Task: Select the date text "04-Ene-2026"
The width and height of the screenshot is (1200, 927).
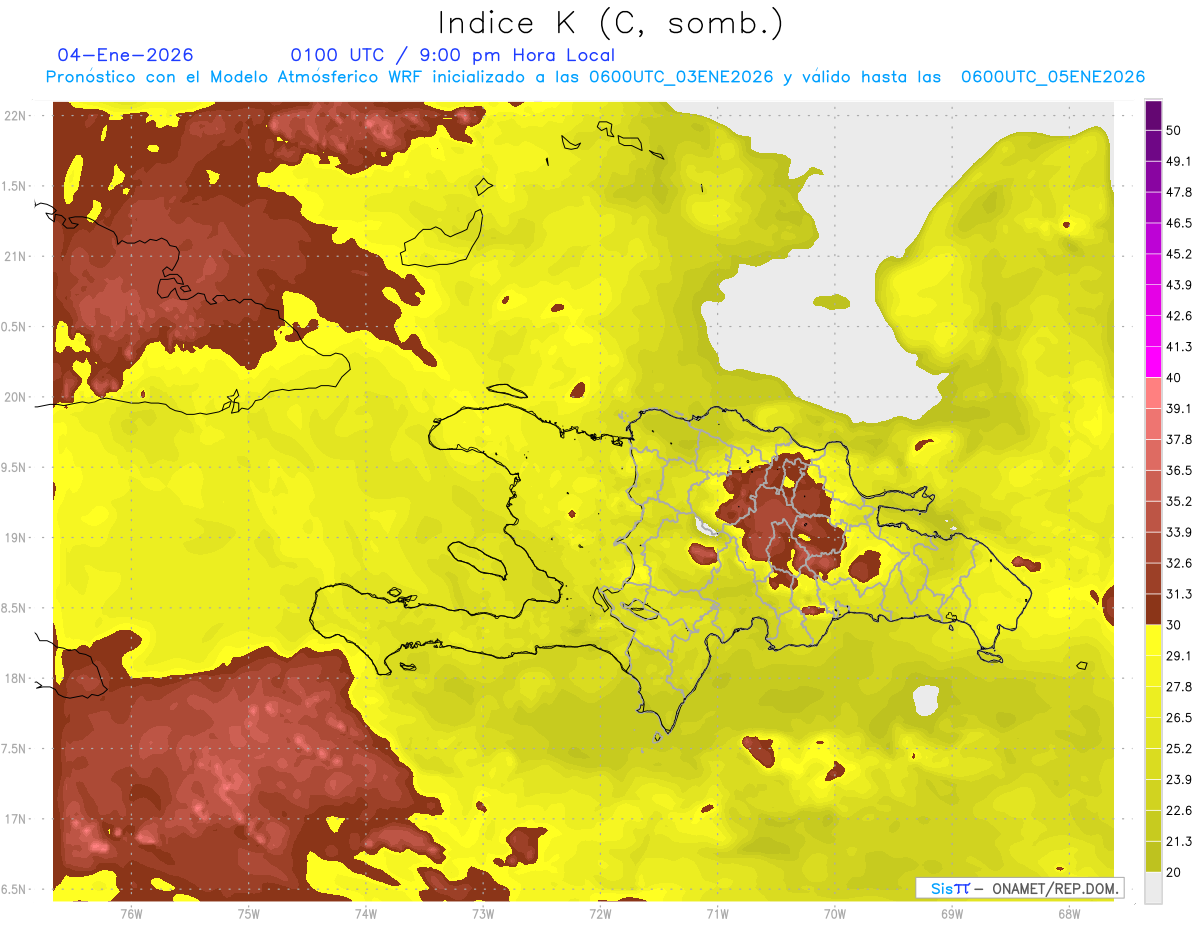Action: (x=125, y=55)
